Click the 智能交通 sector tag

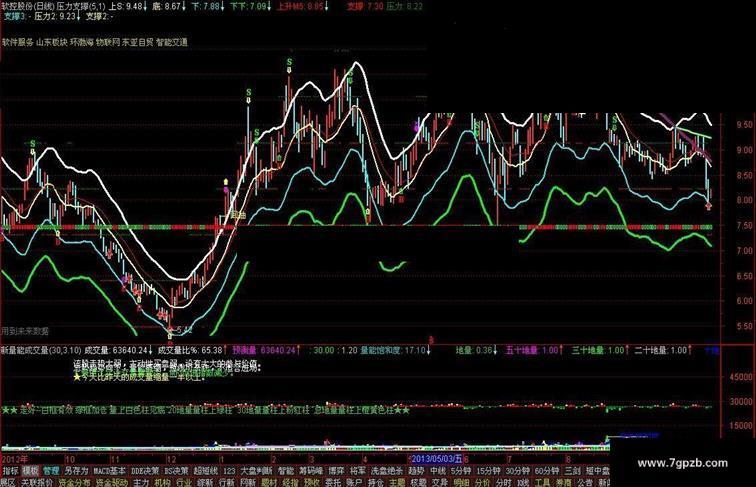172,42
